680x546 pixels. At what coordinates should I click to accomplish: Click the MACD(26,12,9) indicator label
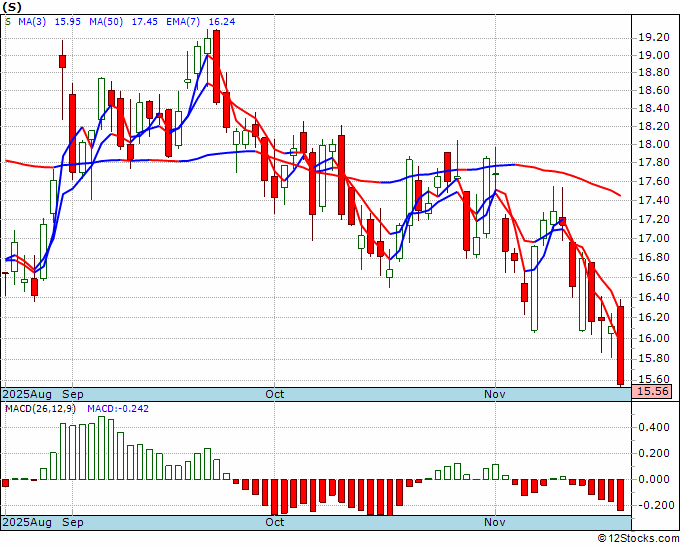(x=40, y=408)
